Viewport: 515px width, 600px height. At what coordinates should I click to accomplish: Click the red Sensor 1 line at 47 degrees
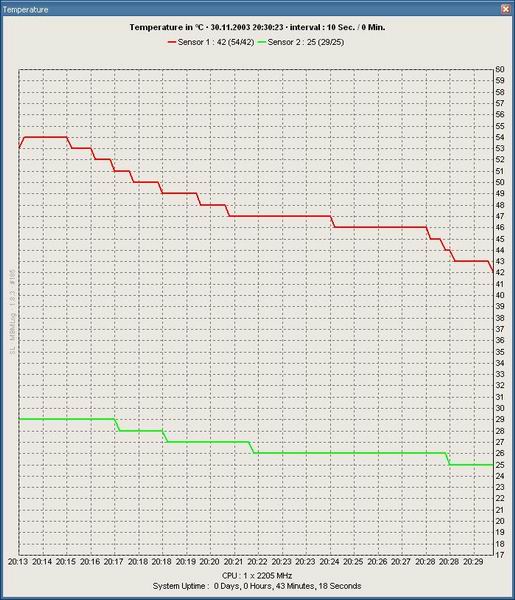pos(280,216)
